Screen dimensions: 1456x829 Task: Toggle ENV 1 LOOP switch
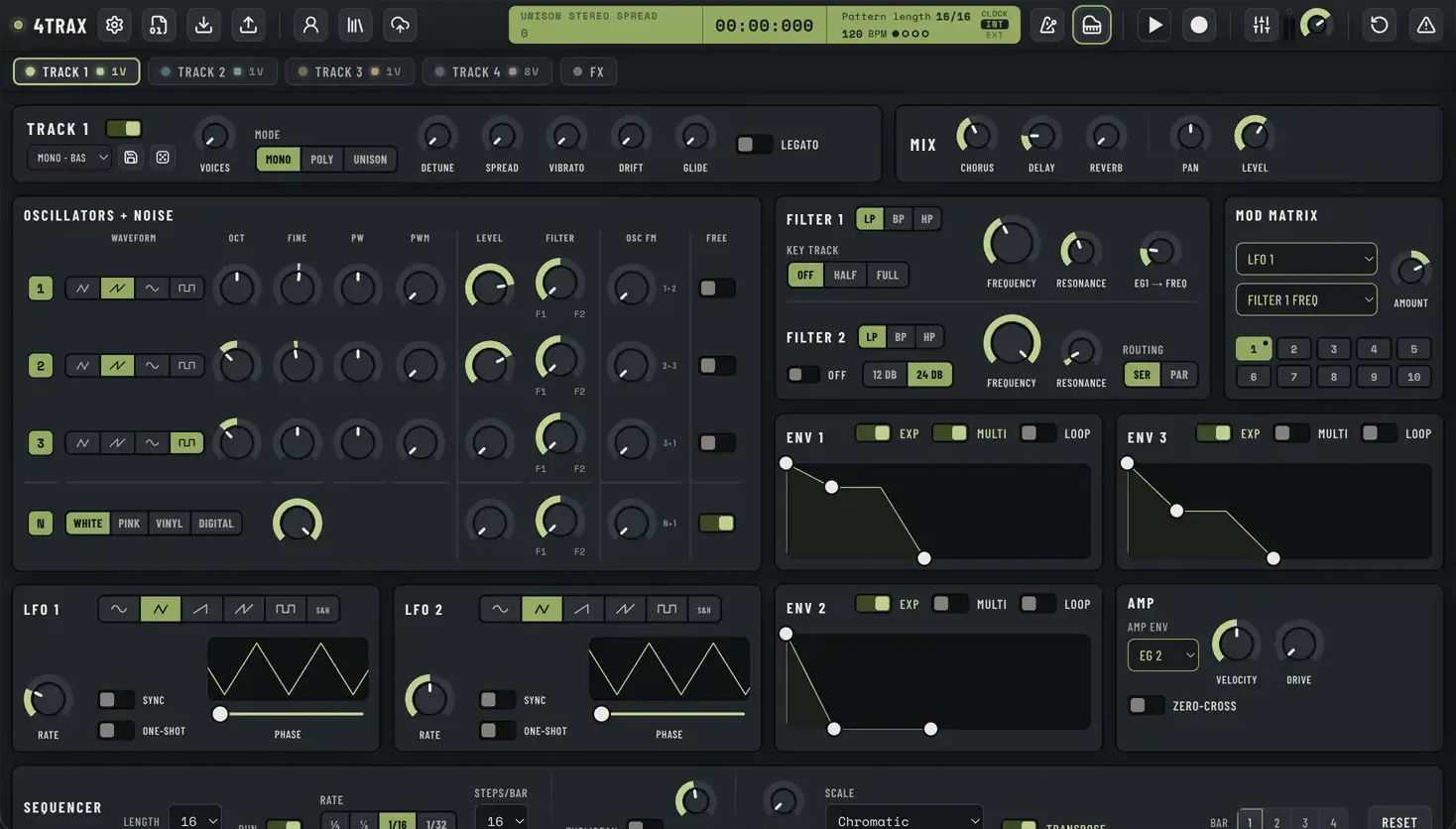[x=1037, y=433]
